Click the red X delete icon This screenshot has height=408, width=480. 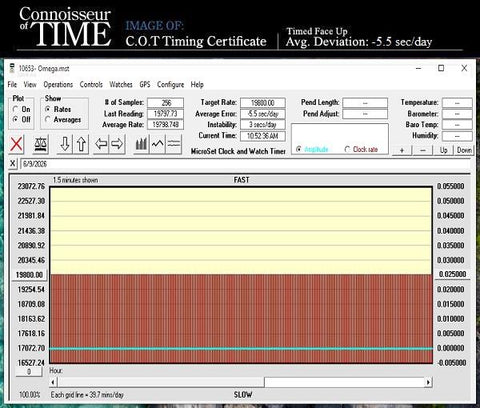[16, 144]
